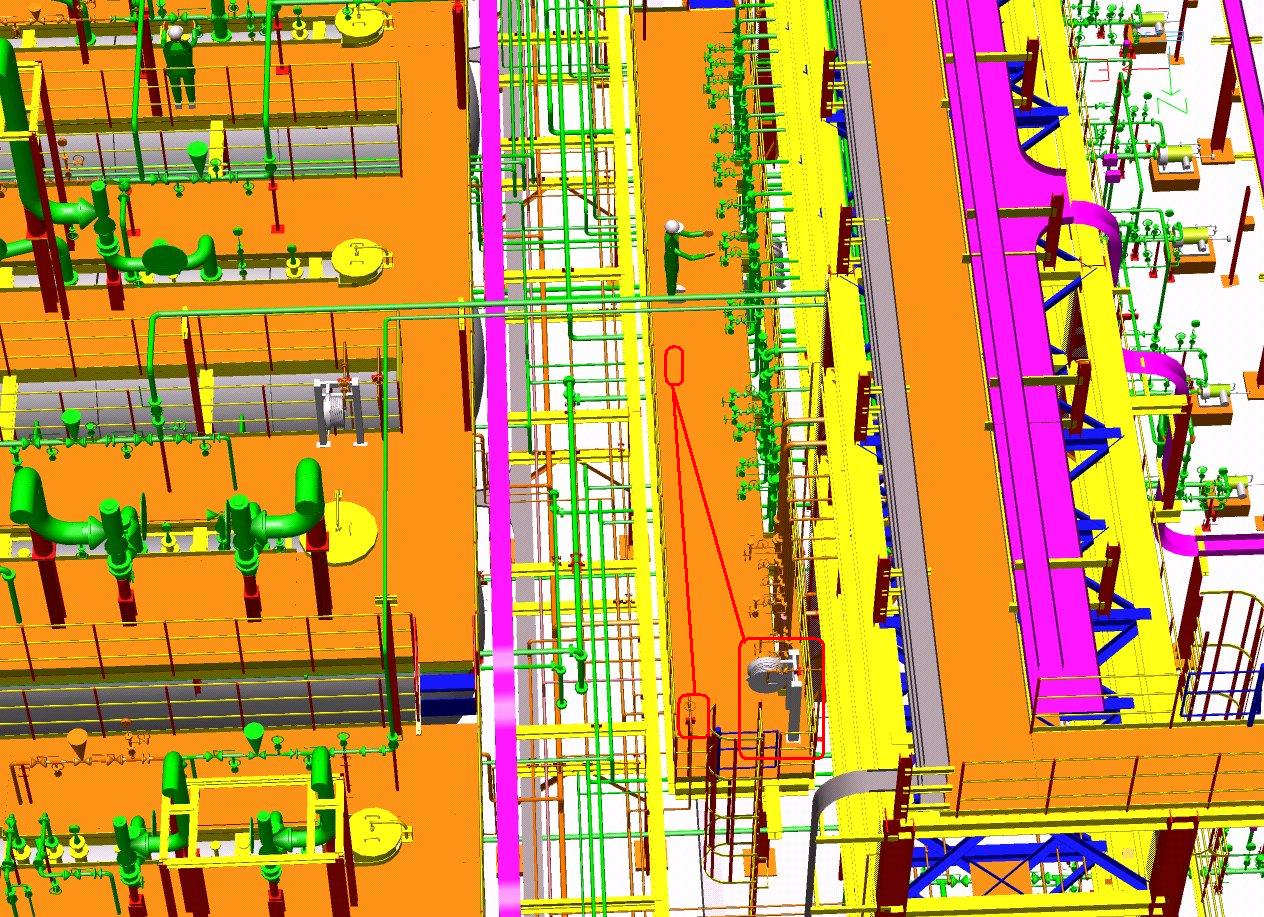Select the worker figure with outstretched arms

pos(680,255)
